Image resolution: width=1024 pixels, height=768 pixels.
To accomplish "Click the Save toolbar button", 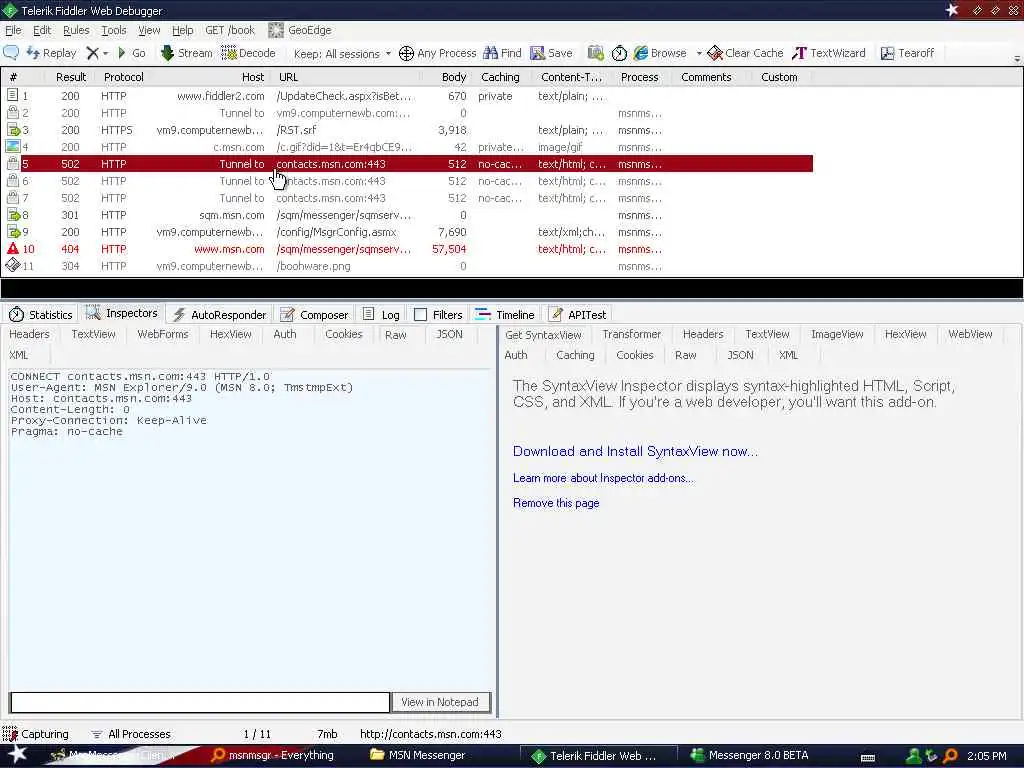I will [x=551, y=53].
